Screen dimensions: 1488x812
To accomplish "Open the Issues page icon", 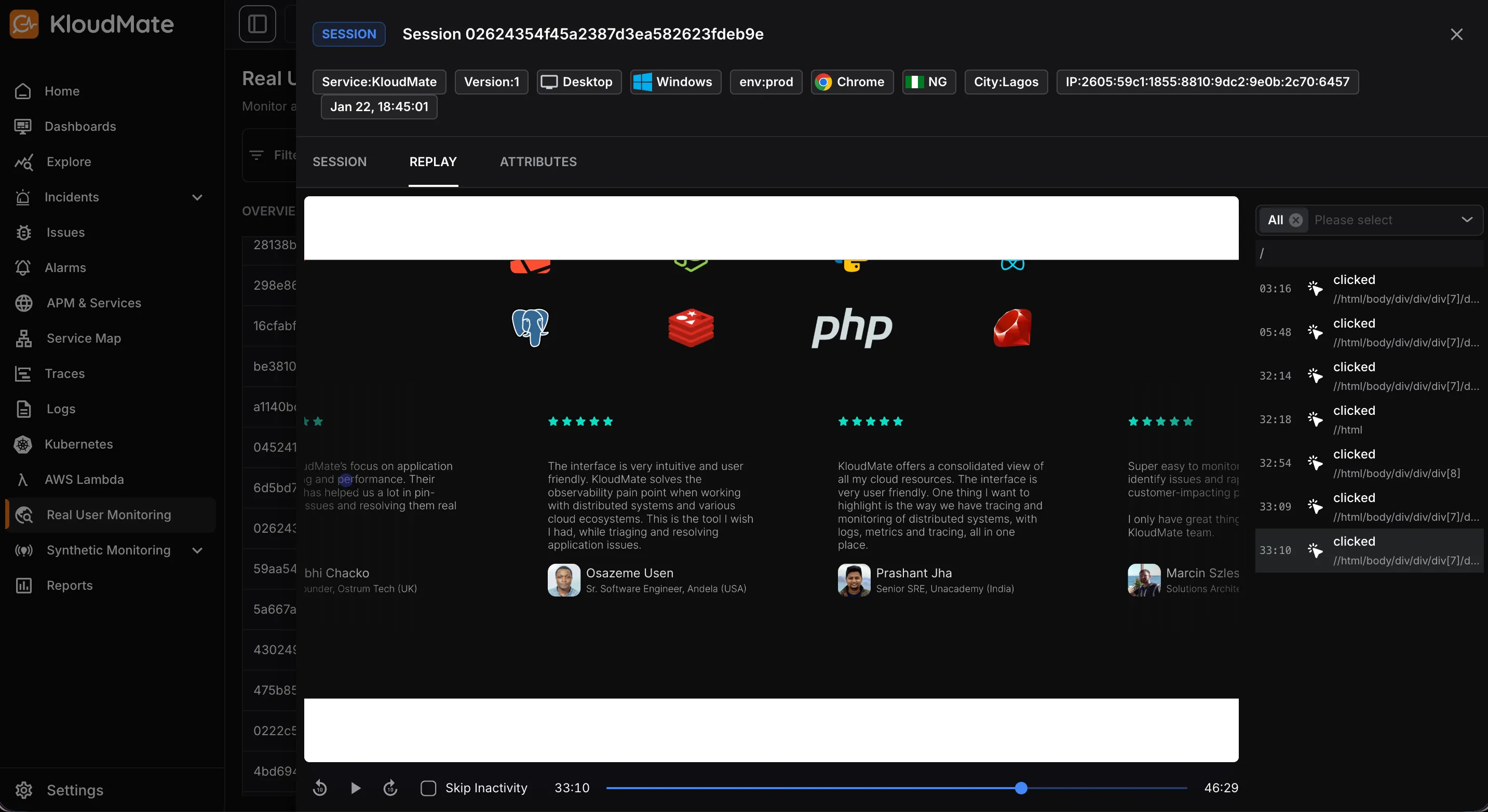I will click(24, 232).
